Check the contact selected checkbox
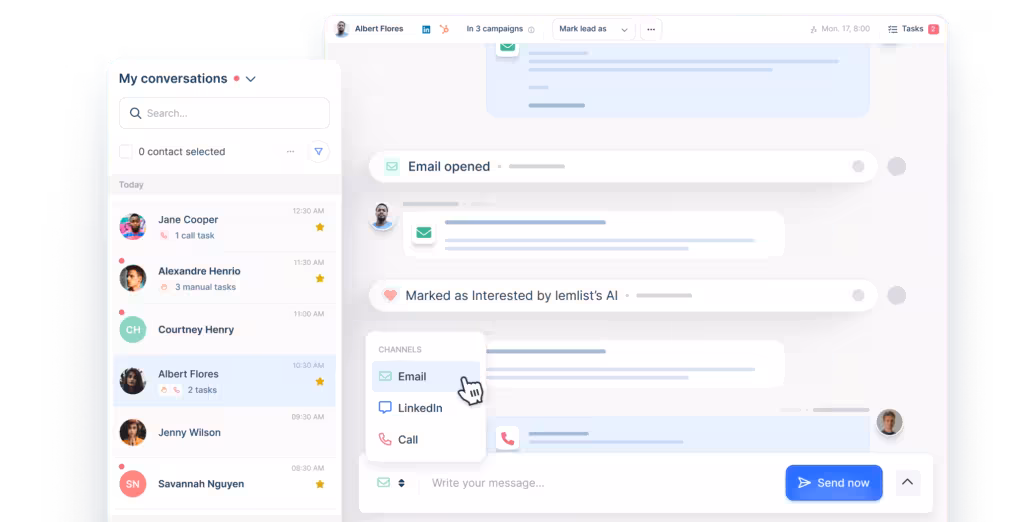The width and height of the screenshot is (1024, 522). point(126,152)
